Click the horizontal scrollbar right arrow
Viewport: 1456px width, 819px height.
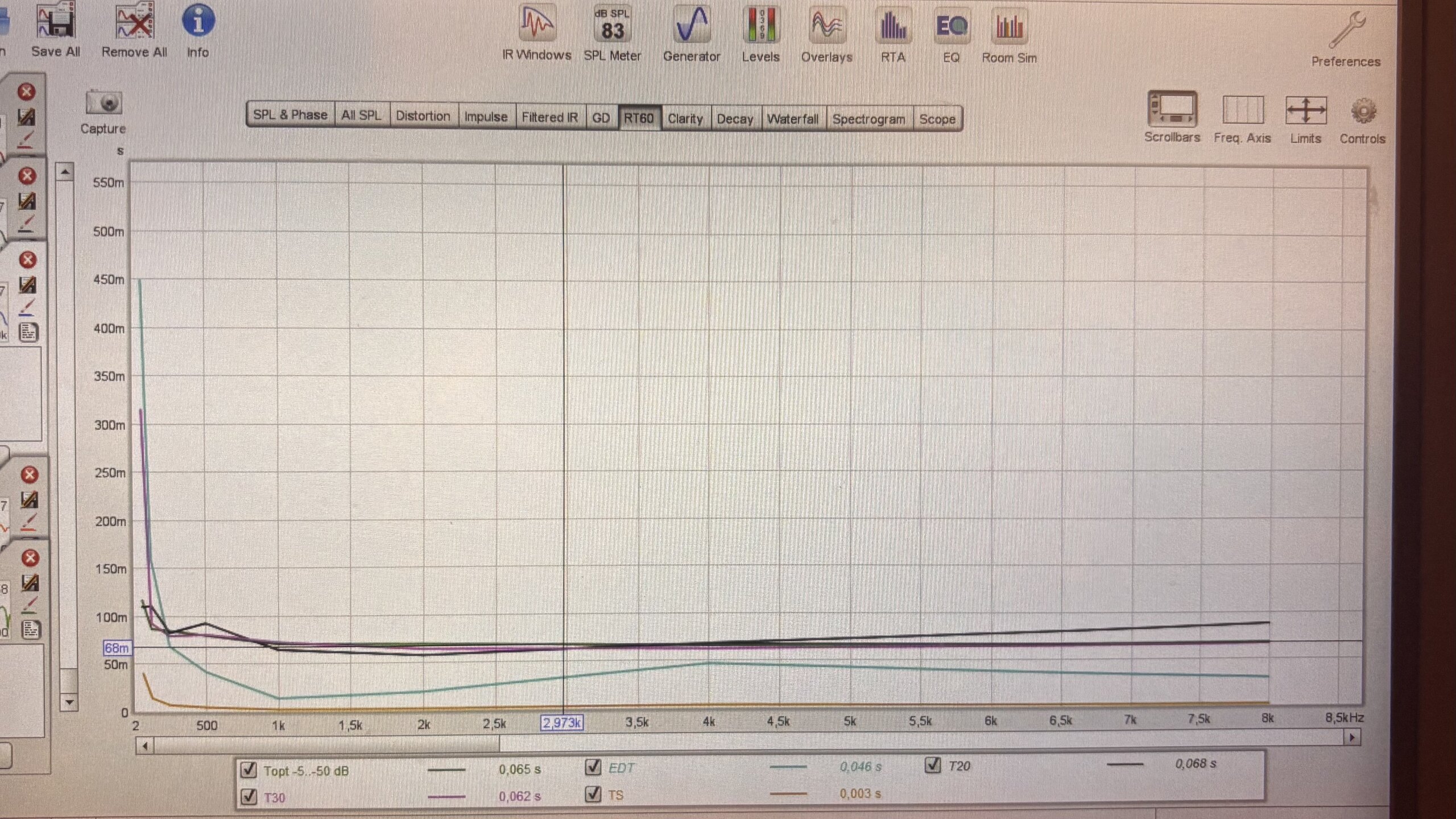(1352, 738)
